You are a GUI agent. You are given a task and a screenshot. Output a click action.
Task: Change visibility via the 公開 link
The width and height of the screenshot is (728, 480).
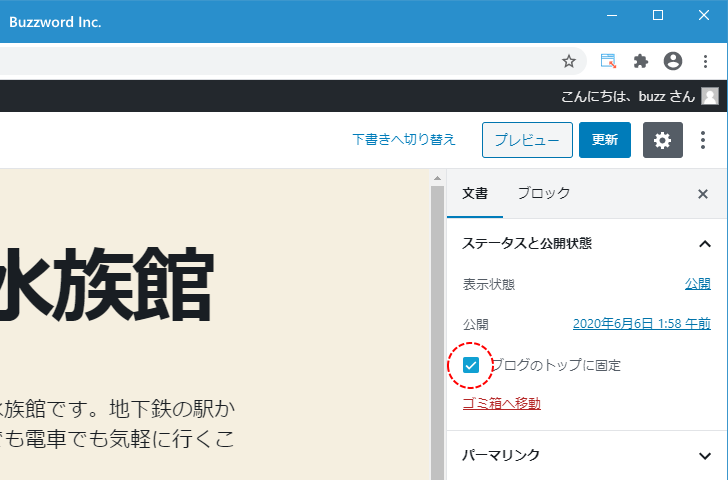pyautogui.click(x=698, y=284)
